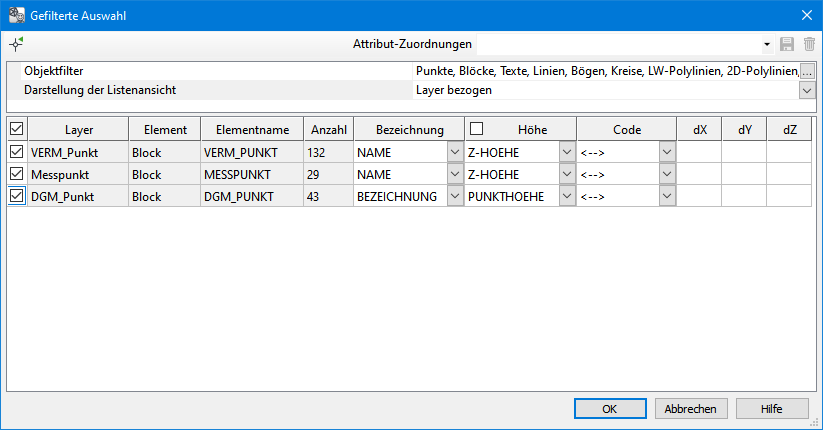This screenshot has width=823, height=430.
Task: Expand Darstellung der Listenansicht dropdown
Action: coord(807,90)
